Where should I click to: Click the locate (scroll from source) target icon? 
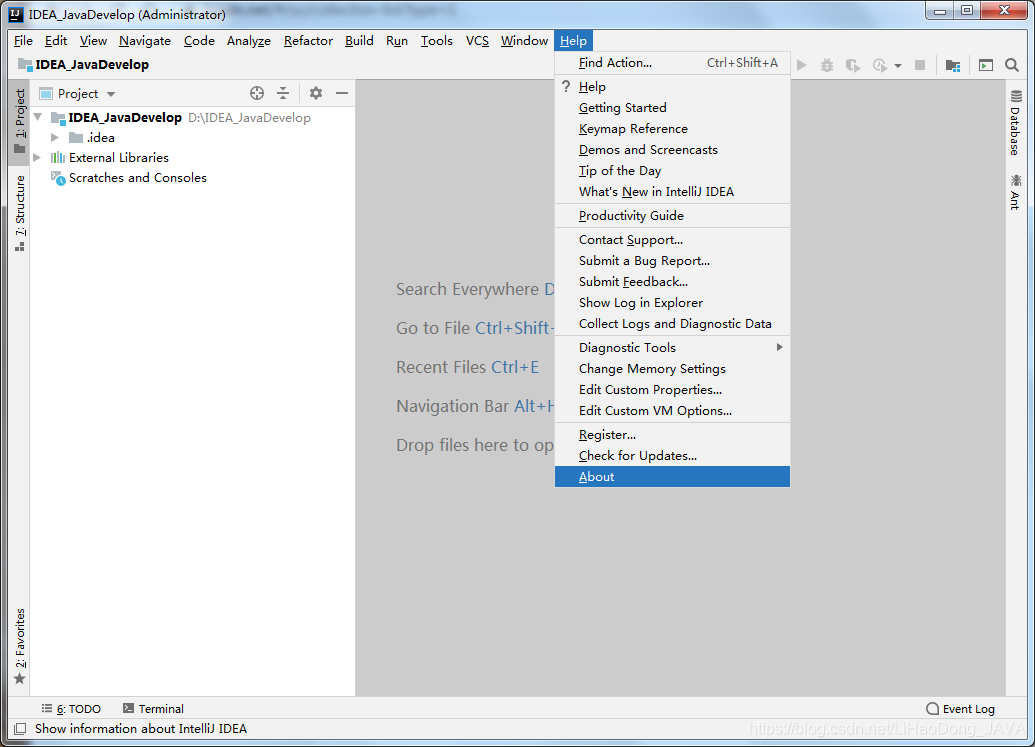[257, 93]
